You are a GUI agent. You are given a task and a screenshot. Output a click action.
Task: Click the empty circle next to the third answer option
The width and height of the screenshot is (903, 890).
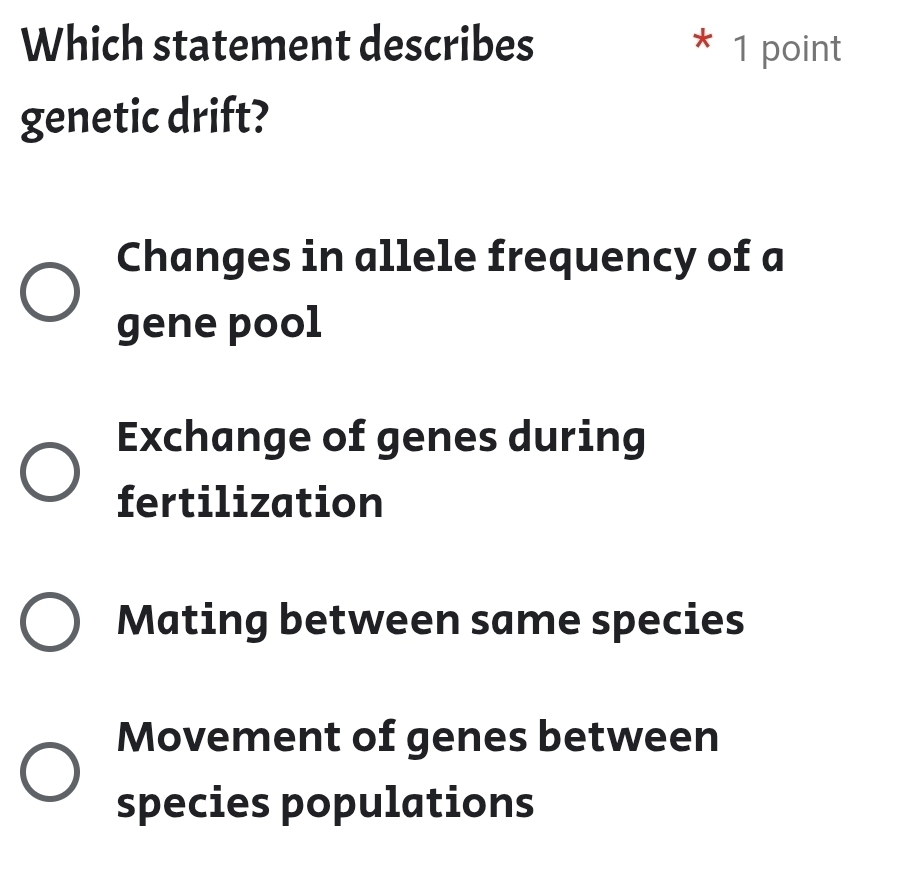[x=48, y=621]
